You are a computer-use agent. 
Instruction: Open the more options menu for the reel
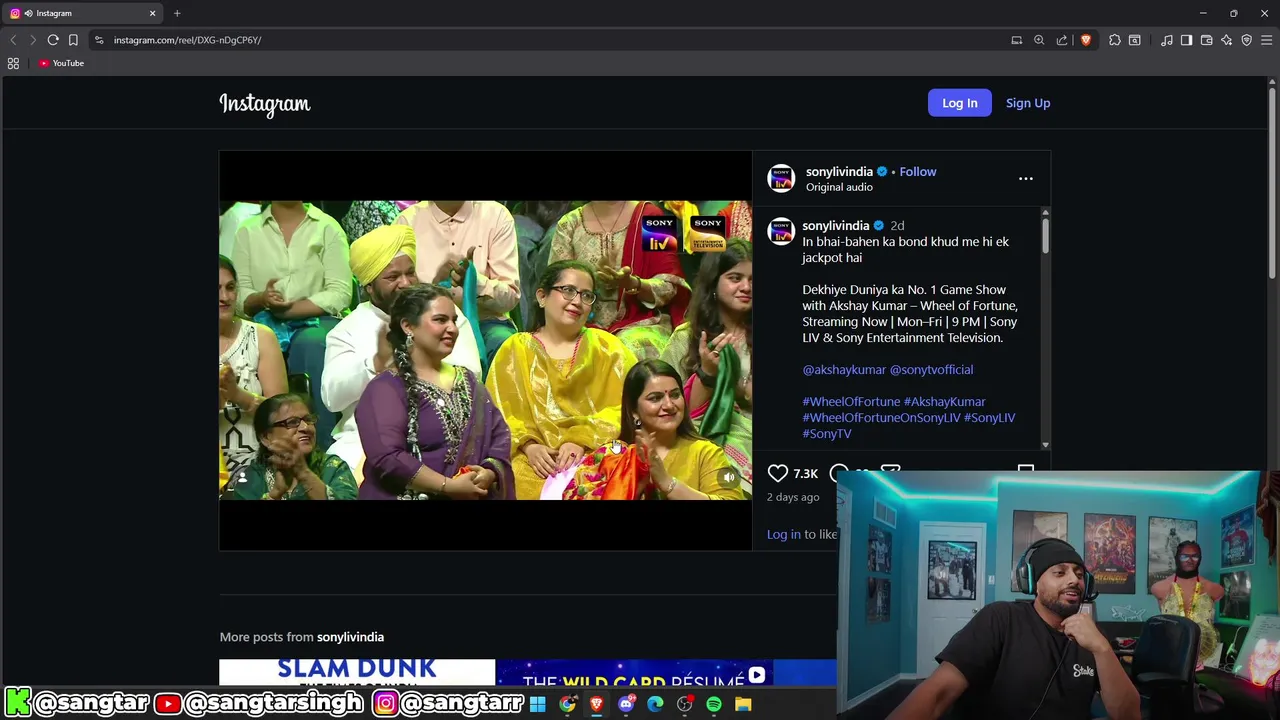click(1026, 179)
